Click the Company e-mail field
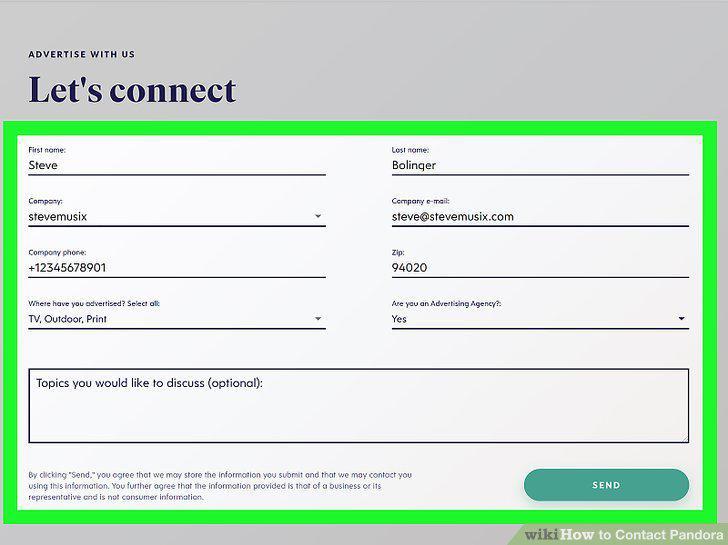Image resolution: width=728 pixels, height=545 pixels. (x=540, y=217)
